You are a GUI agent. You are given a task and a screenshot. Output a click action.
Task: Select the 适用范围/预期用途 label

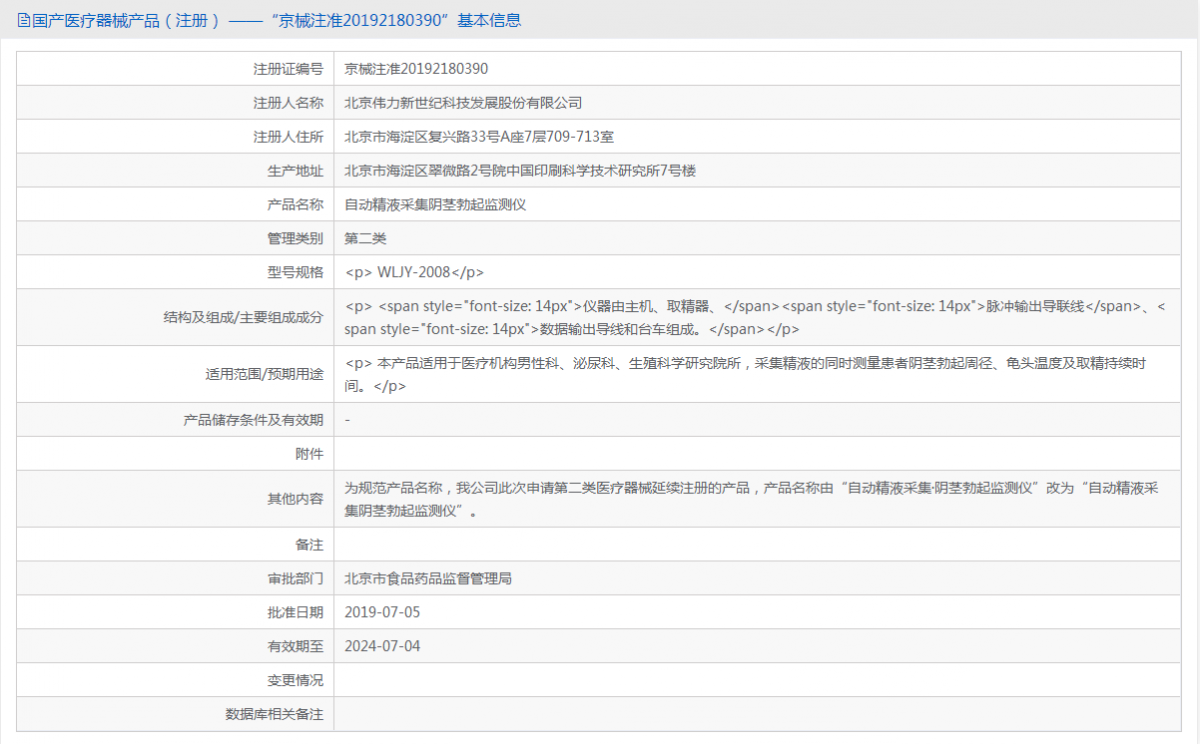pos(265,375)
